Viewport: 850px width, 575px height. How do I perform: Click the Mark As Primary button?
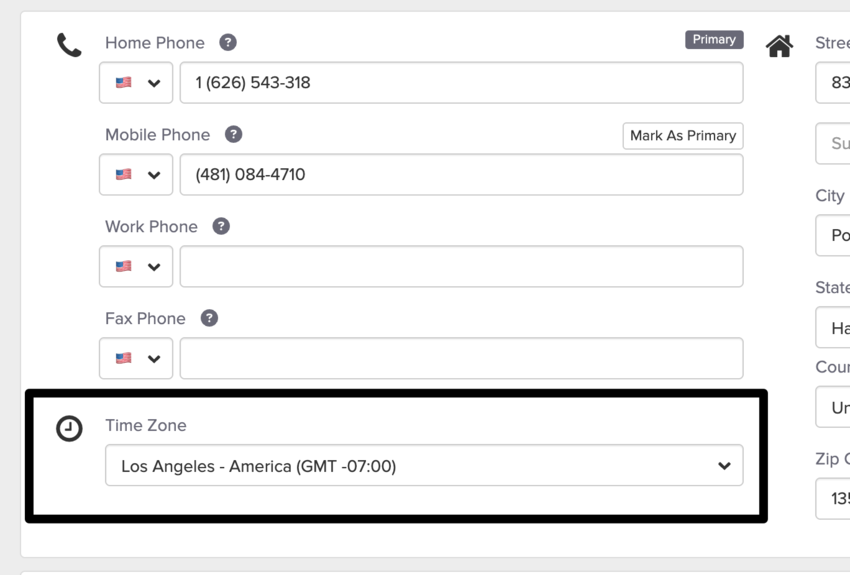pyautogui.click(x=683, y=136)
